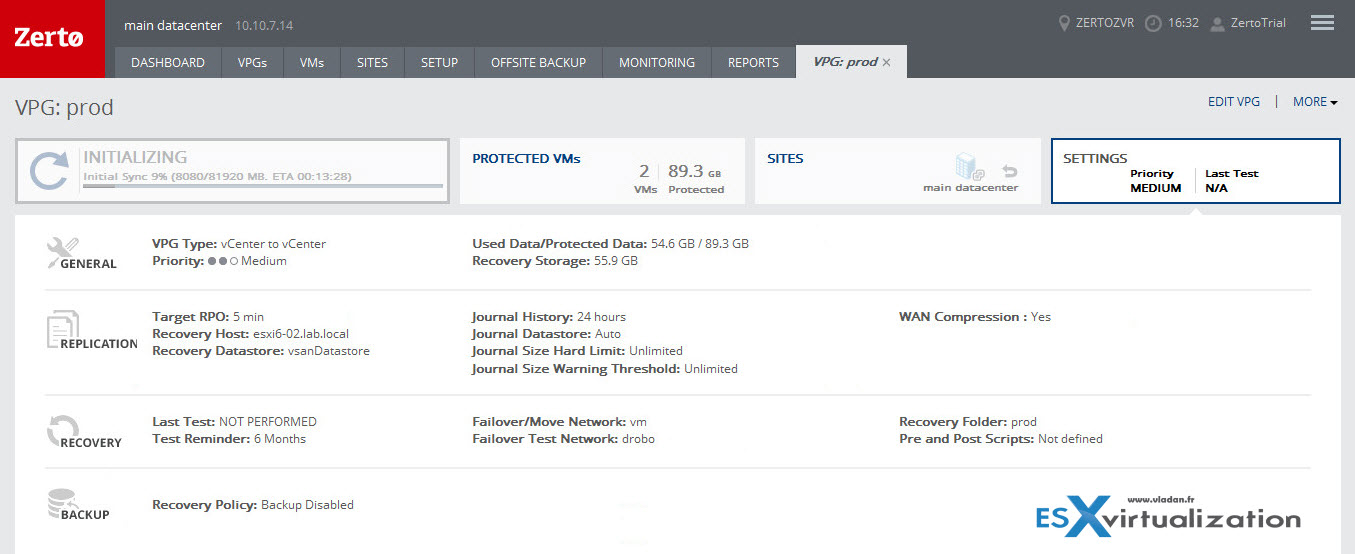Select the SETTINGS panel
Screen dimensions: 1355x554
[x=1195, y=171]
